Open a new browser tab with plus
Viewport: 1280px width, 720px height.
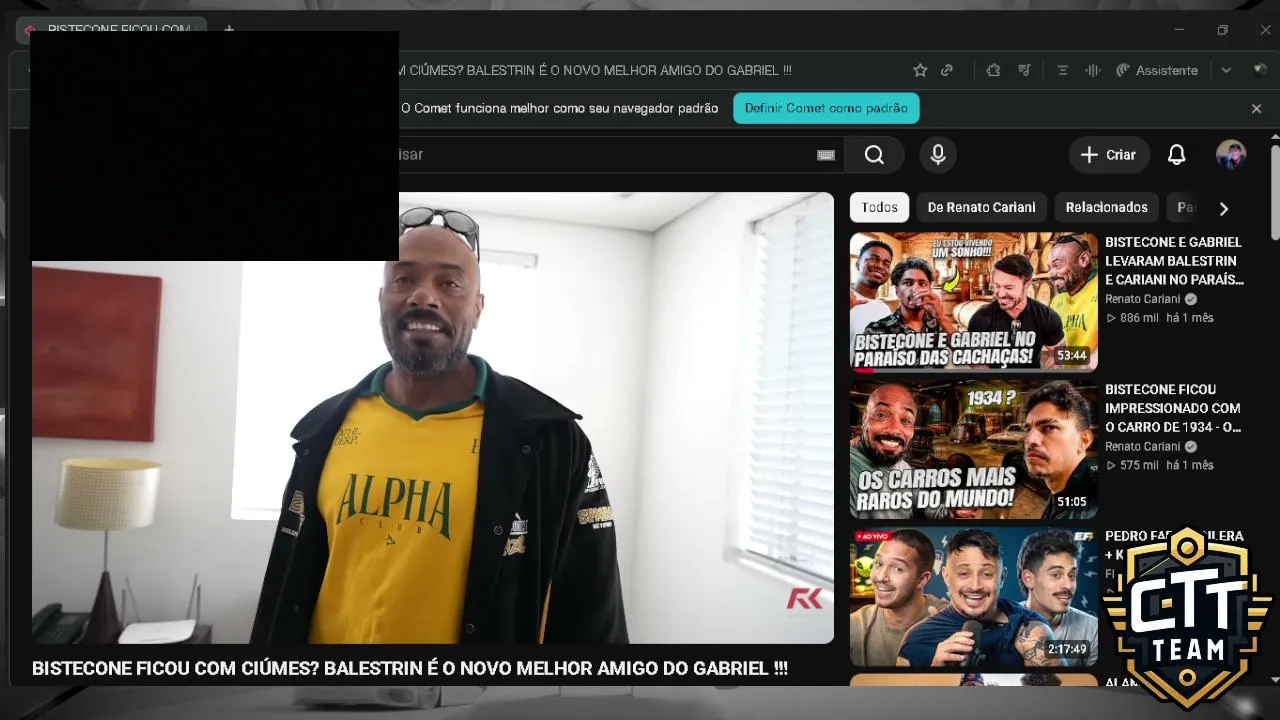(229, 30)
